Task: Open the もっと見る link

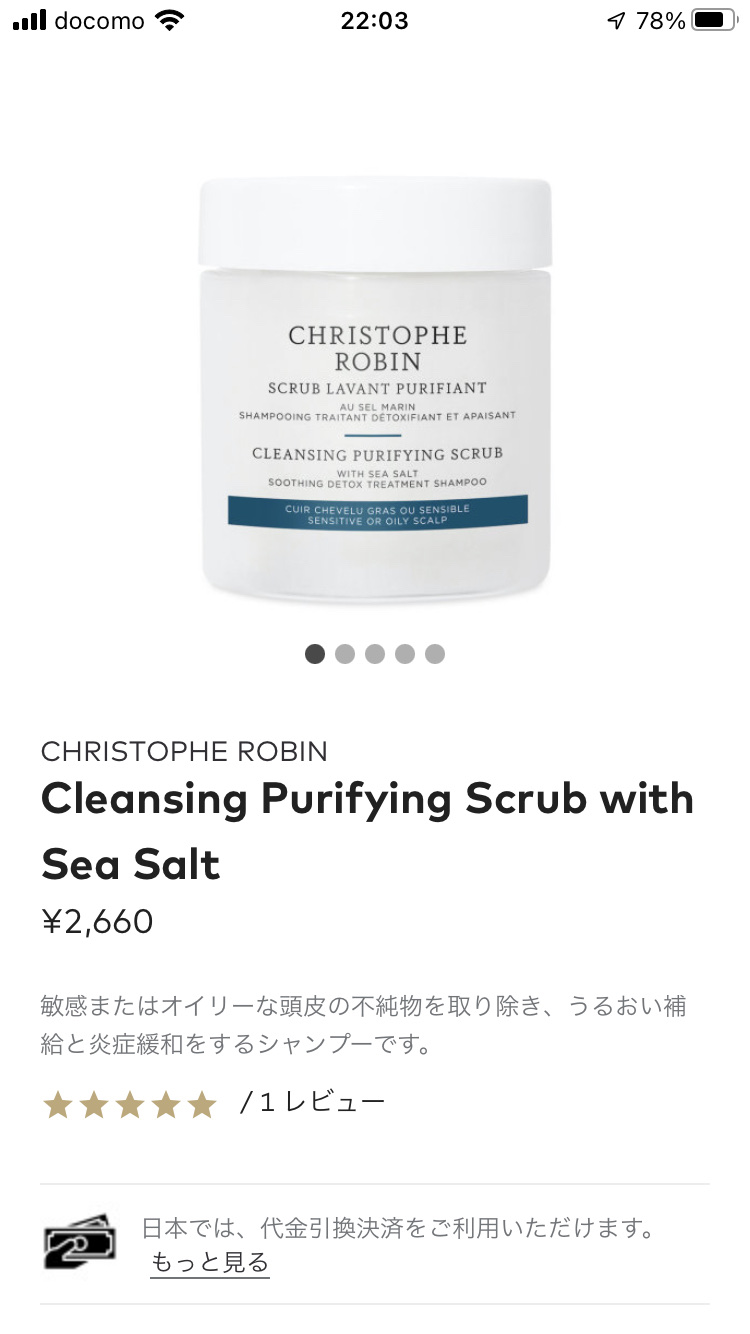Action: (x=210, y=1262)
